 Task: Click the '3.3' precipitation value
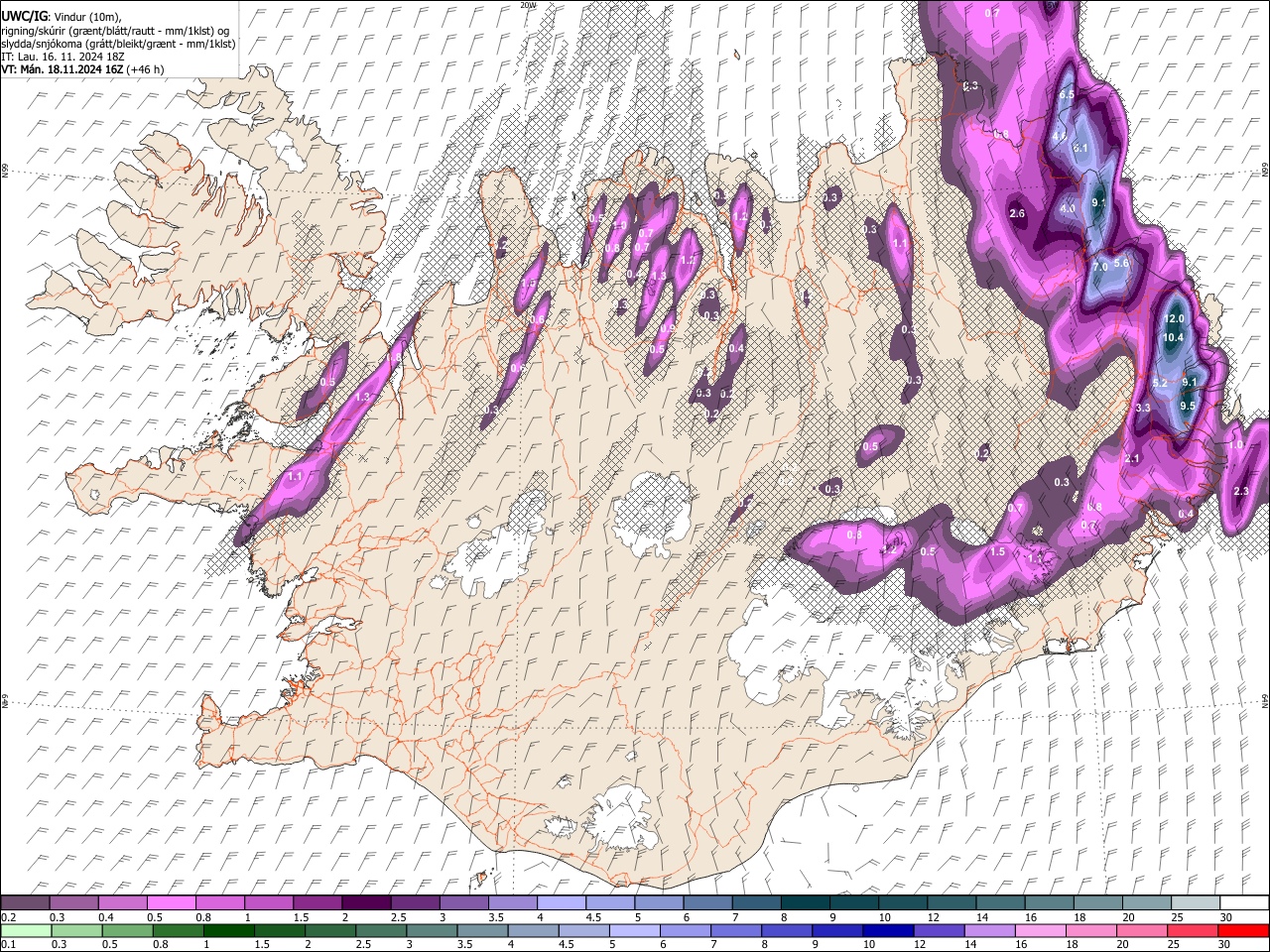pyautogui.click(x=1143, y=408)
